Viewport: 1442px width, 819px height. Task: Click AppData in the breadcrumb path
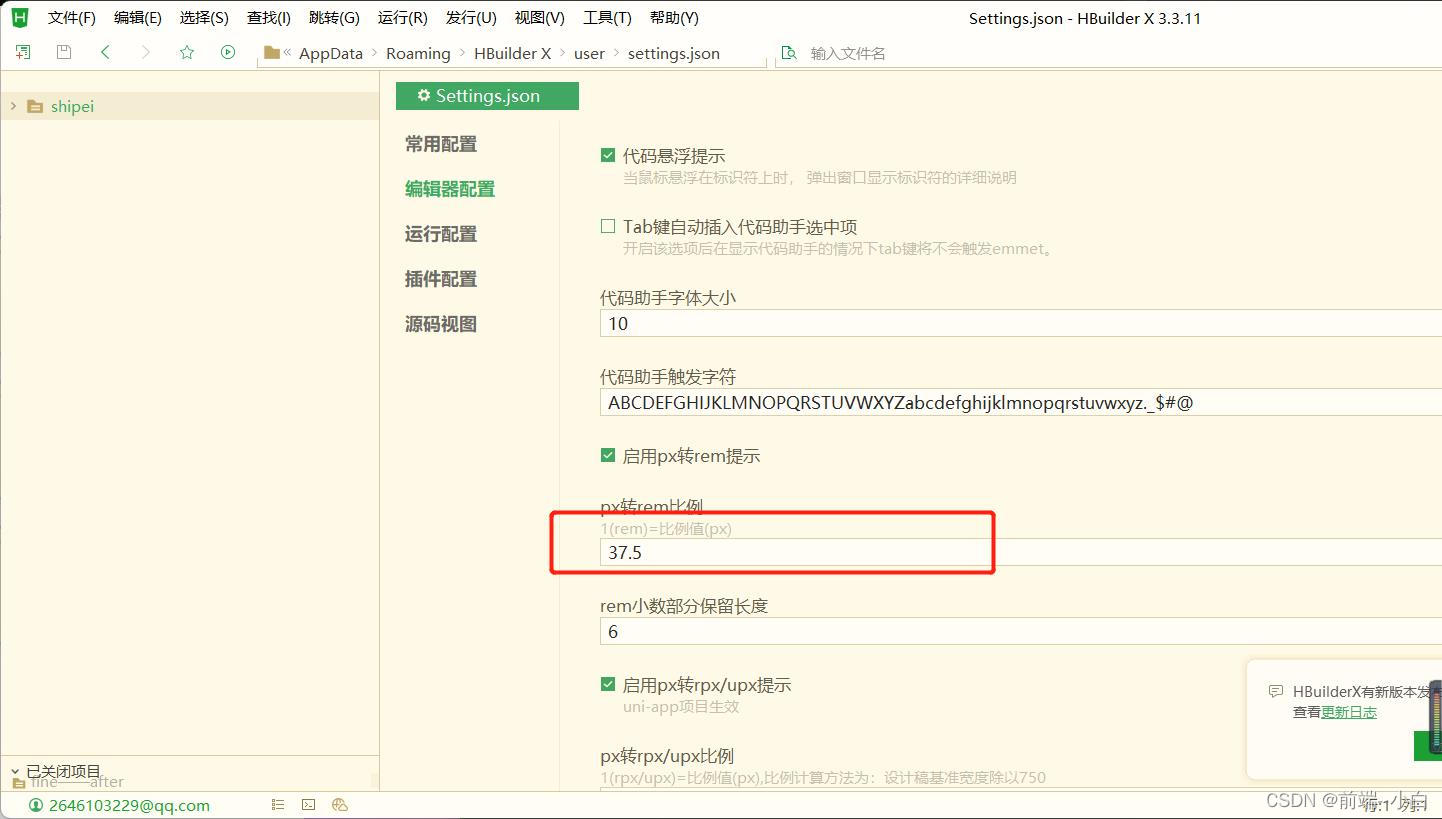pos(330,53)
